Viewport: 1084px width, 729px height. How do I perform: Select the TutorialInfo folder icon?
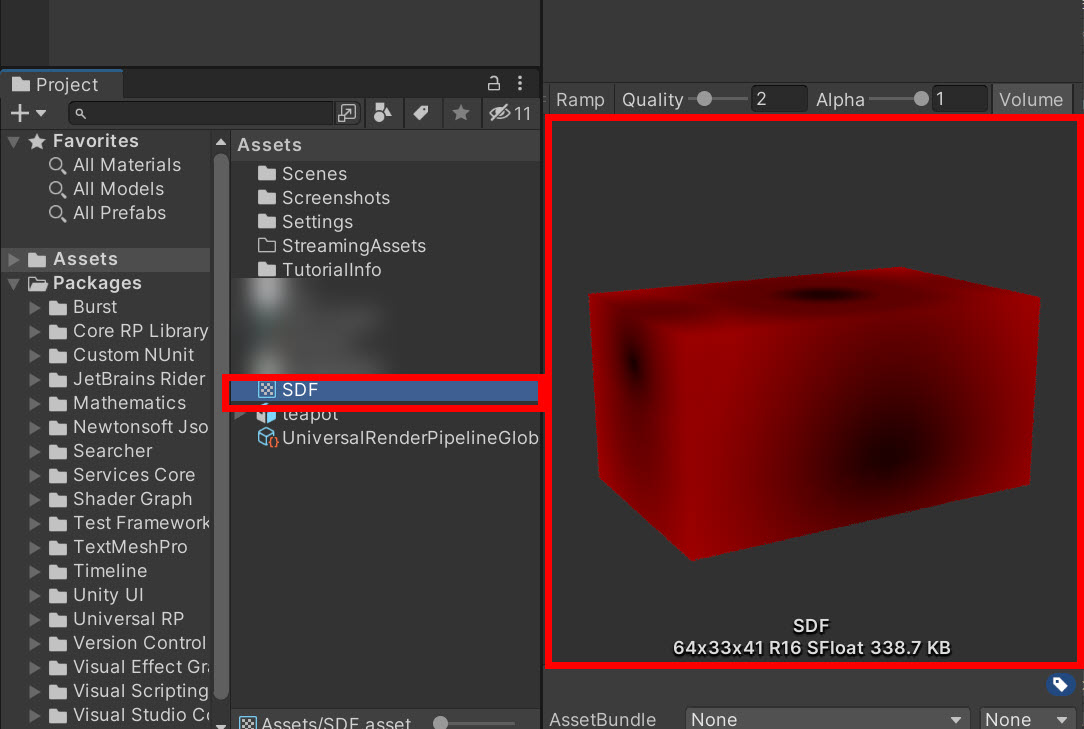coord(267,270)
